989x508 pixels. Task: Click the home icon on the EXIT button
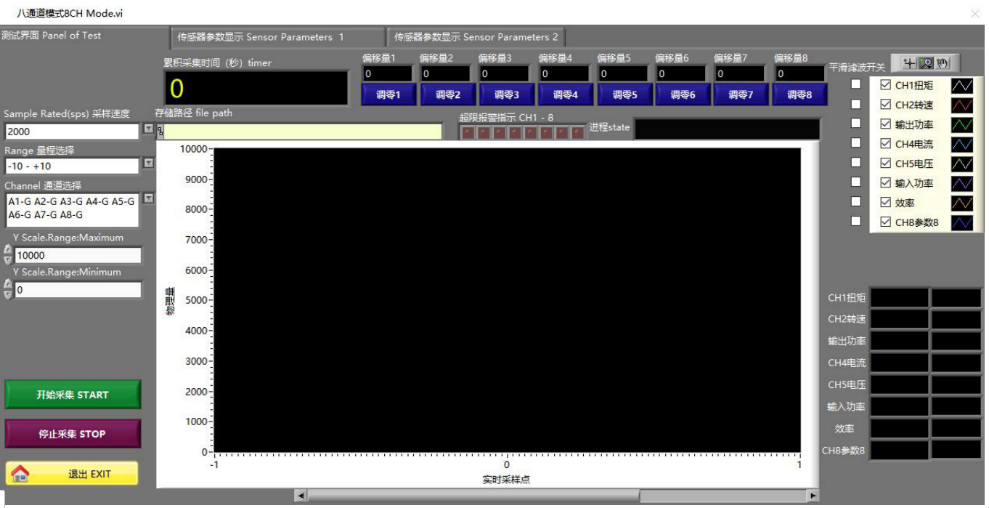[x=20, y=474]
